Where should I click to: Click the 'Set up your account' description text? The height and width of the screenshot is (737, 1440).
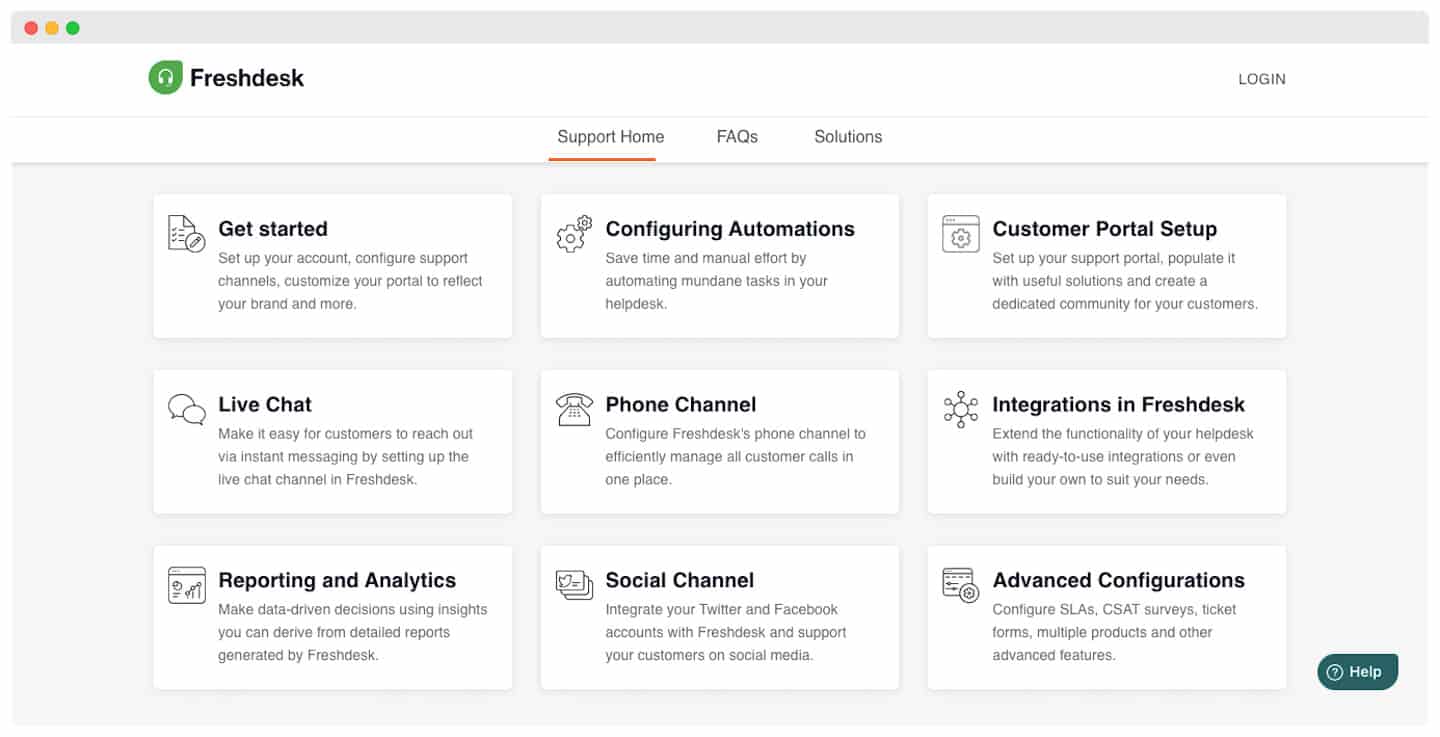pyautogui.click(x=350, y=281)
